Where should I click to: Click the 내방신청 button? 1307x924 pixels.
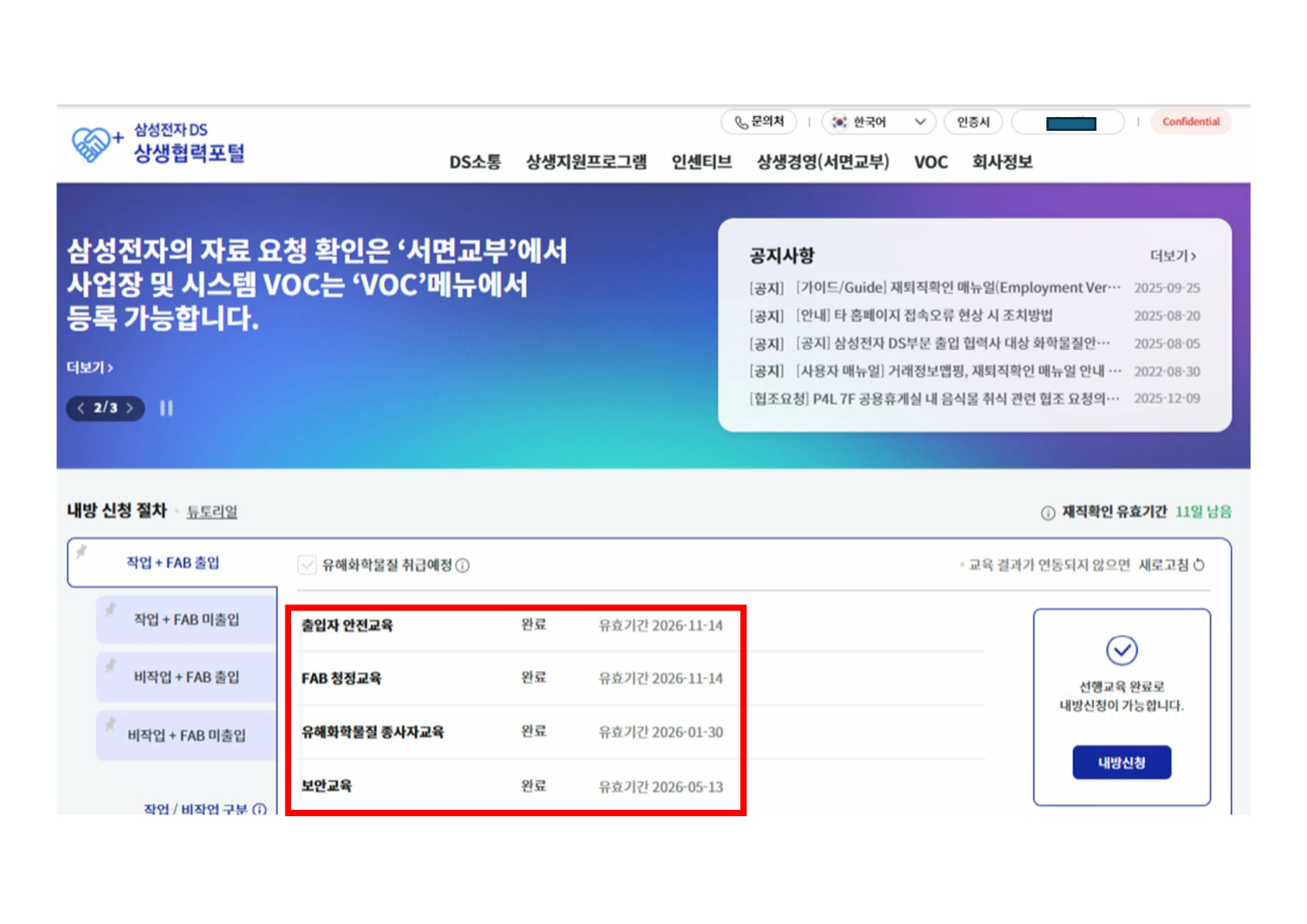tap(1121, 763)
